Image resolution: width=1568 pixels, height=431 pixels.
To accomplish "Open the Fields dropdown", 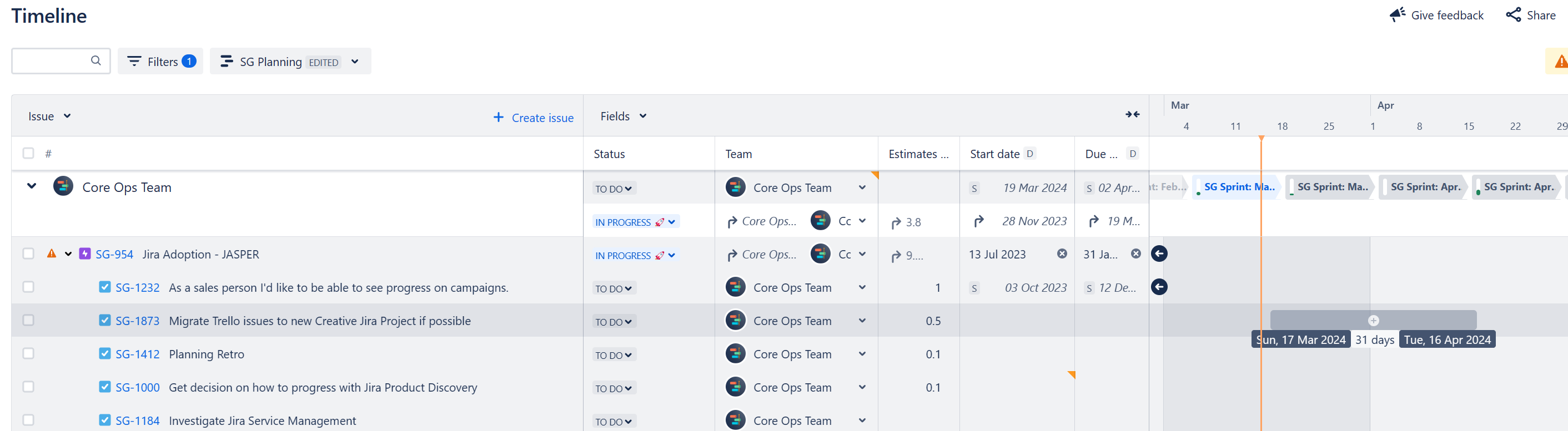I will pos(624,115).
